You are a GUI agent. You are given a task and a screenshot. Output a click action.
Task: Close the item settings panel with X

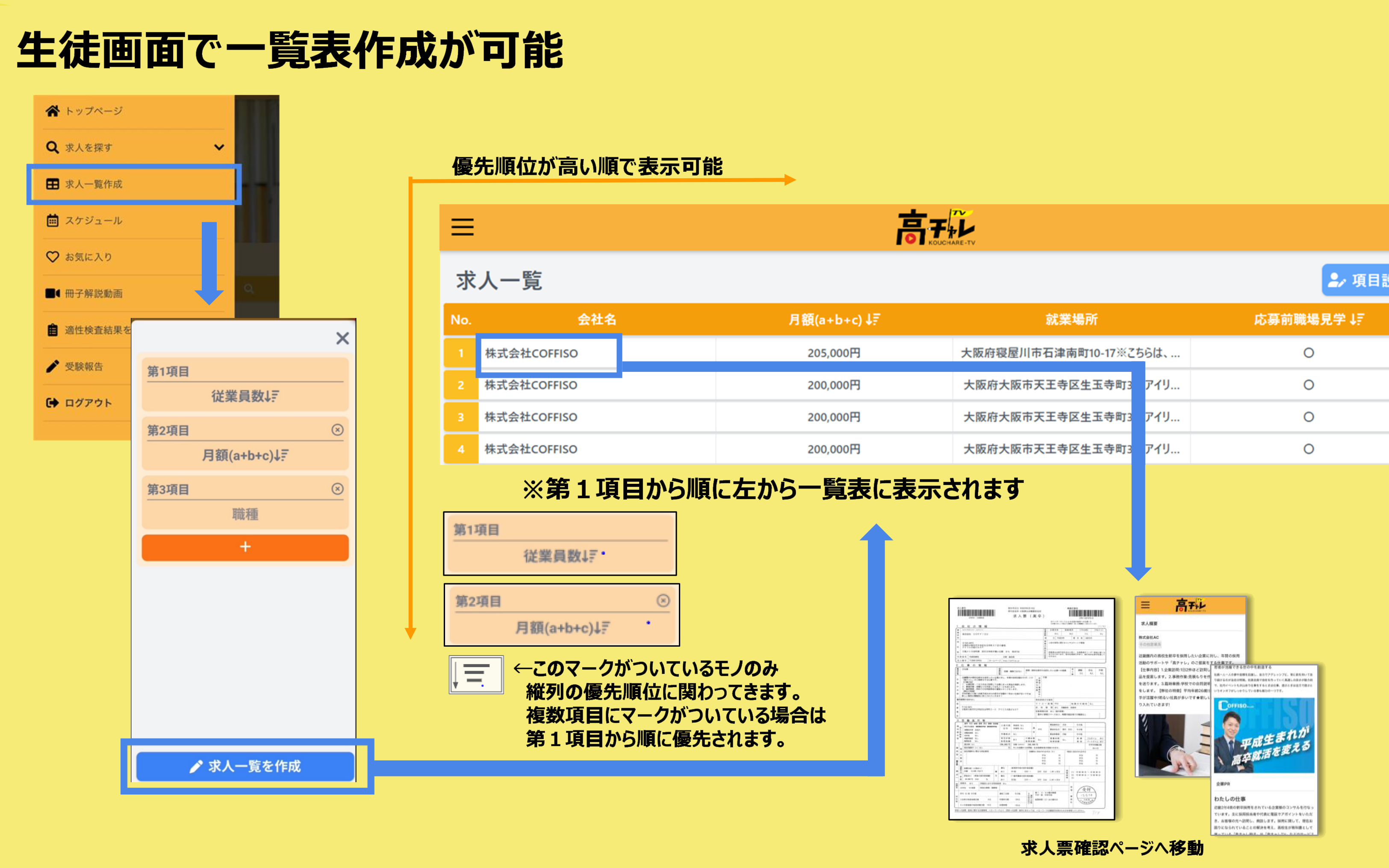pyautogui.click(x=342, y=339)
